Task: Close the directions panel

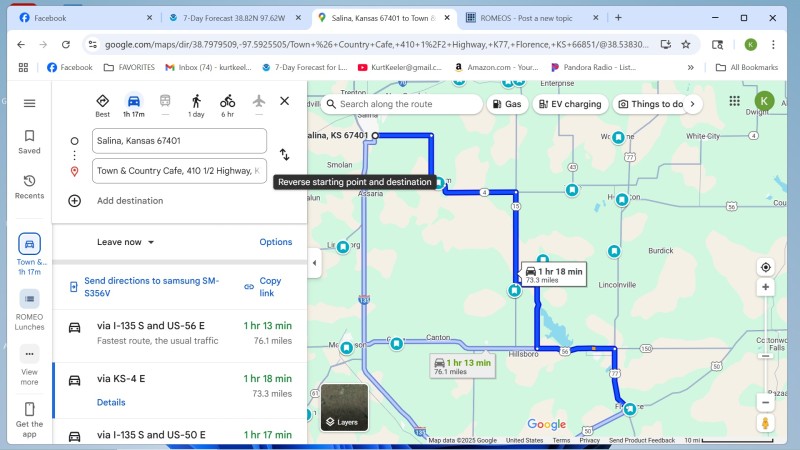Action: (285, 101)
